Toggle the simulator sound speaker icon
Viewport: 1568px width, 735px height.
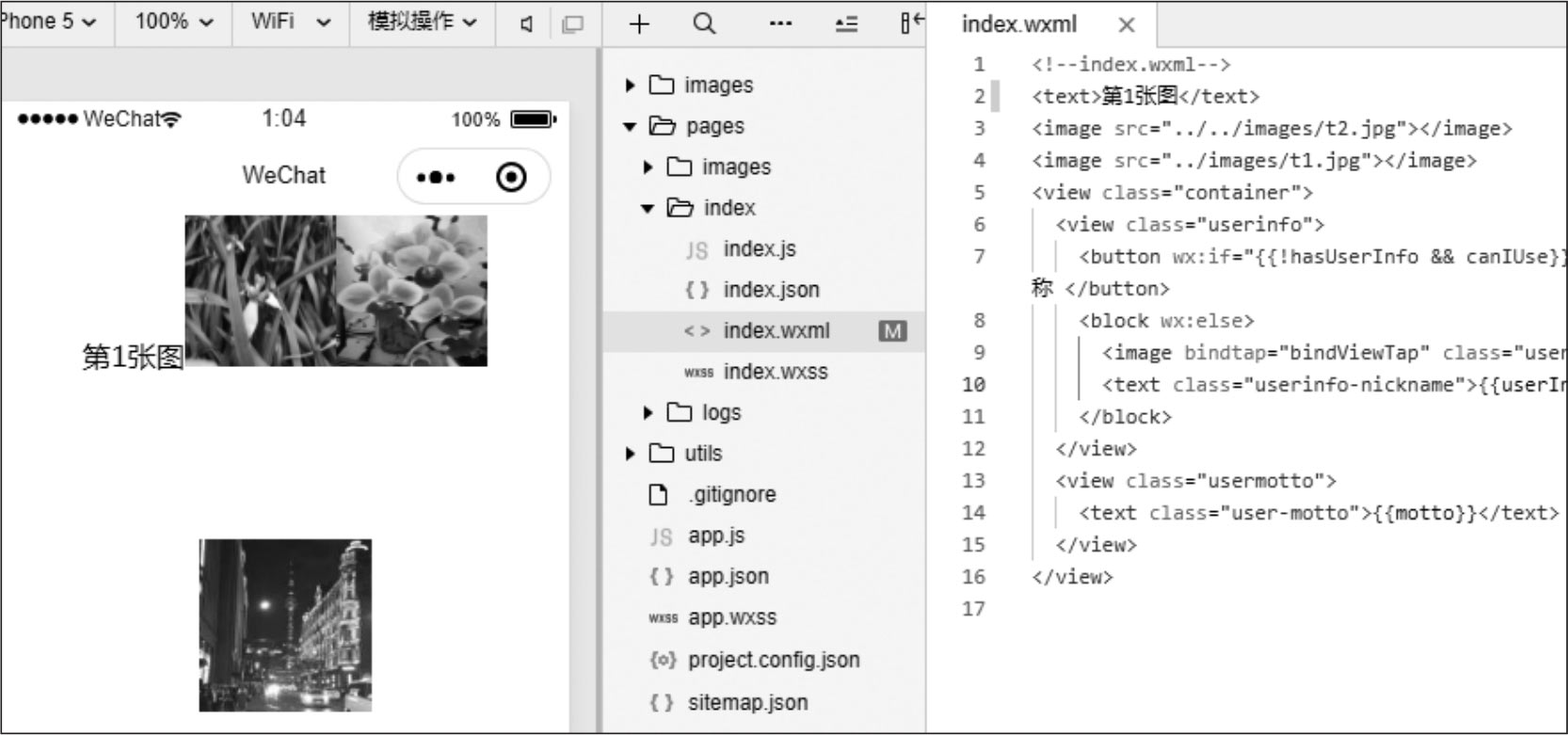(x=527, y=24)
